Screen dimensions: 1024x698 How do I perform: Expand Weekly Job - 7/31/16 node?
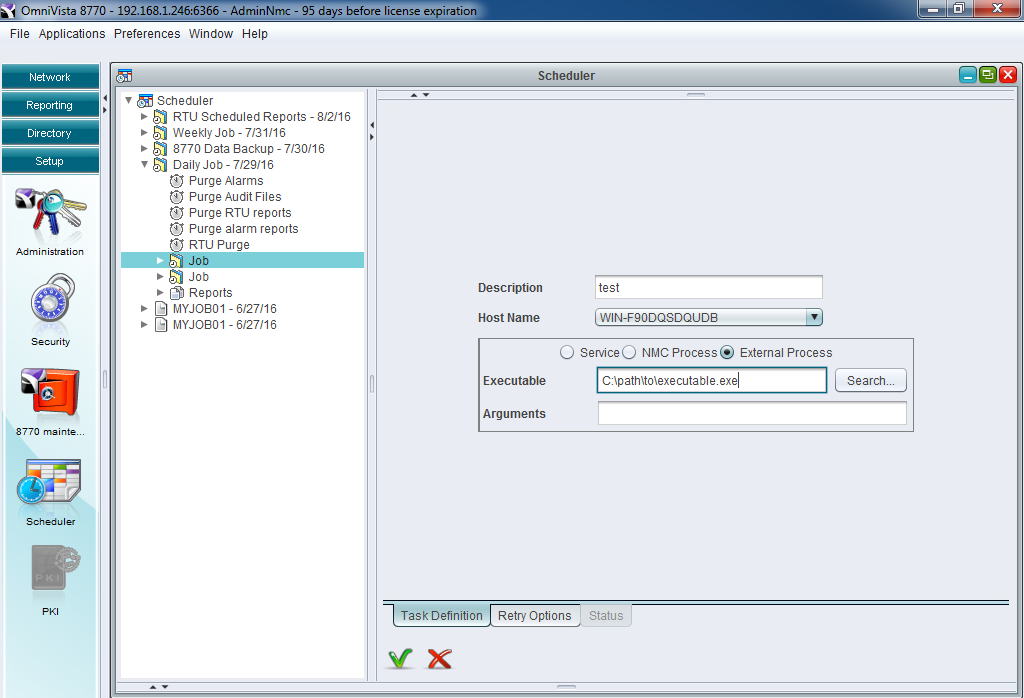point(144,133)
